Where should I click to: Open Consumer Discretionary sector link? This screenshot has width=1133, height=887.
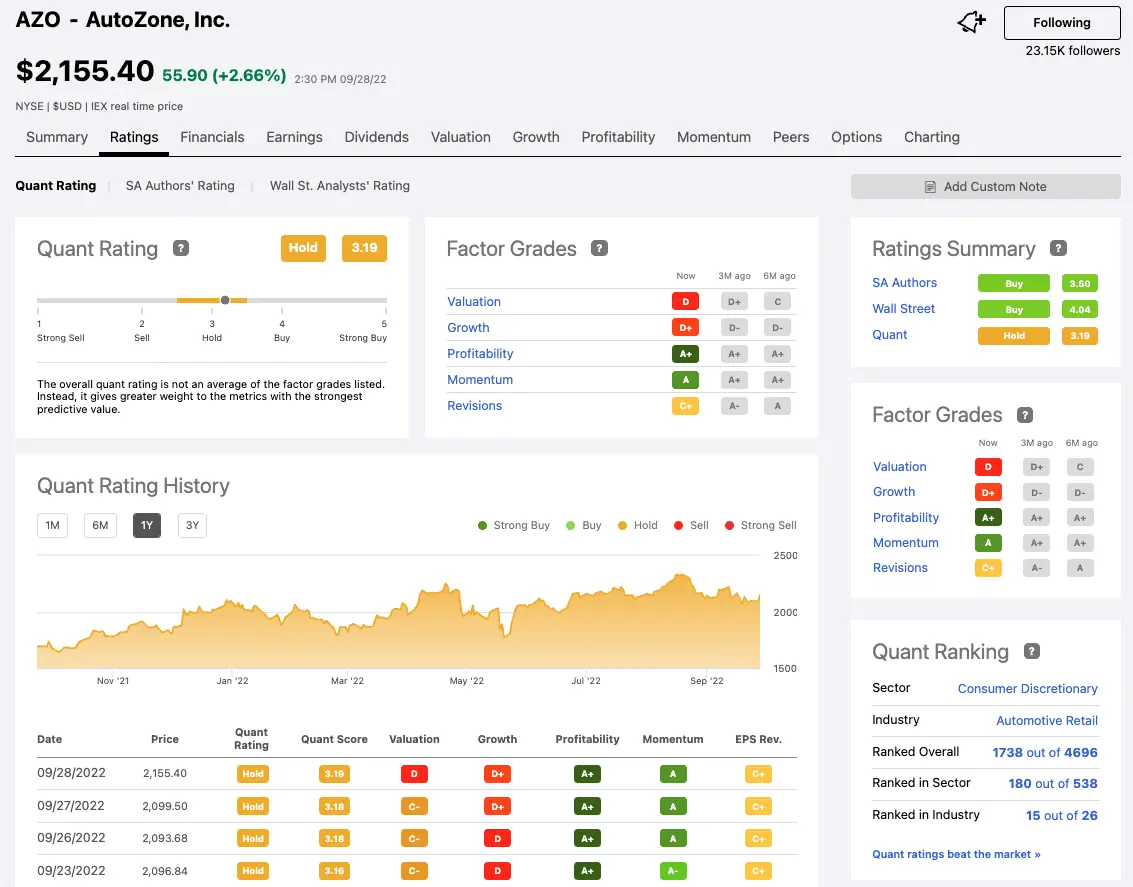(x=1027, y=688)
